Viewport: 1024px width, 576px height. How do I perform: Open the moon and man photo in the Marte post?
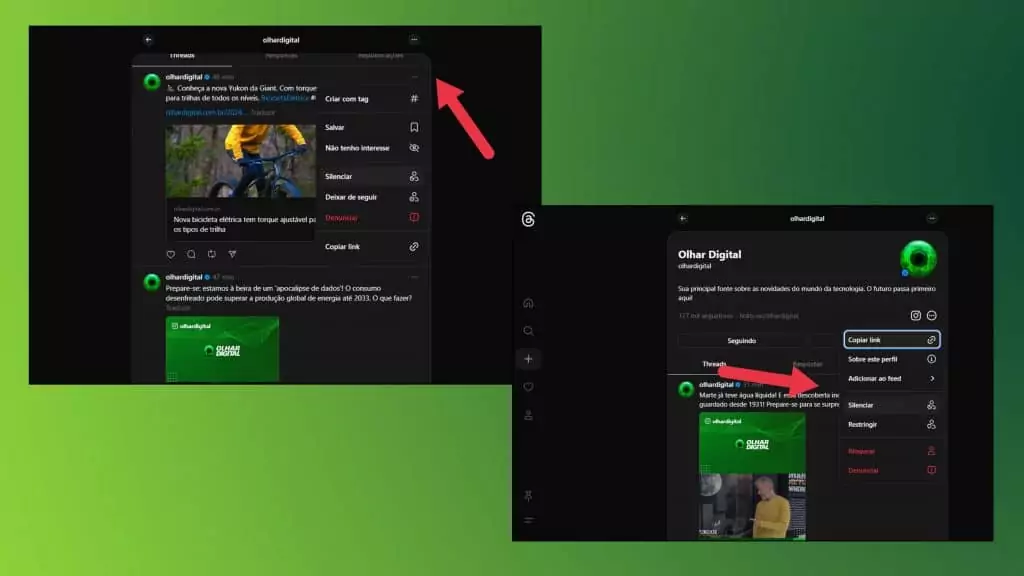click(x=752, y=507)
